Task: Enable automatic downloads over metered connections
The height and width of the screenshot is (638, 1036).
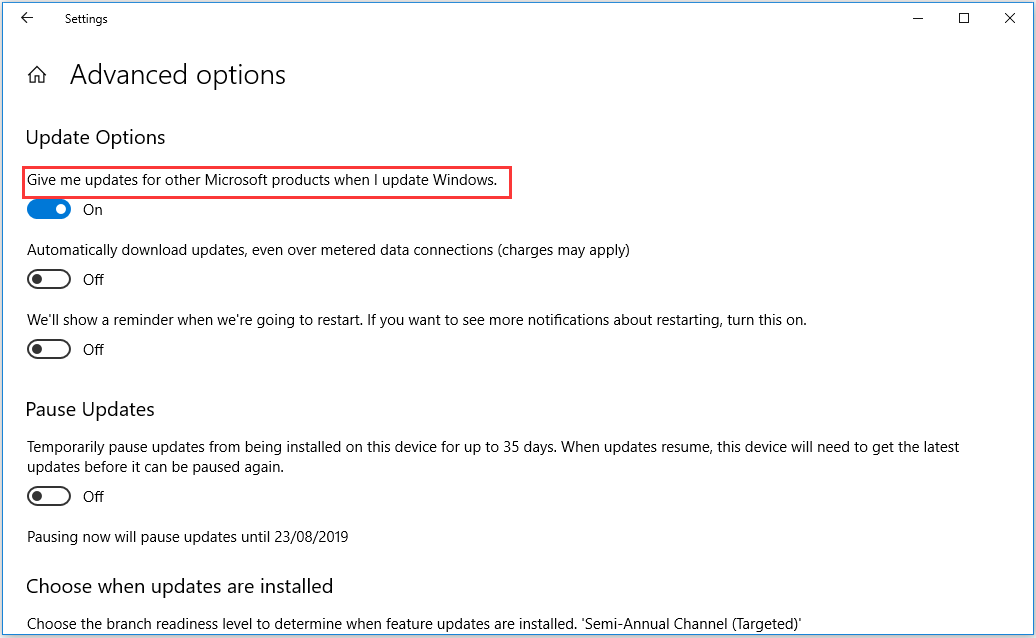Action: point(49,279)
